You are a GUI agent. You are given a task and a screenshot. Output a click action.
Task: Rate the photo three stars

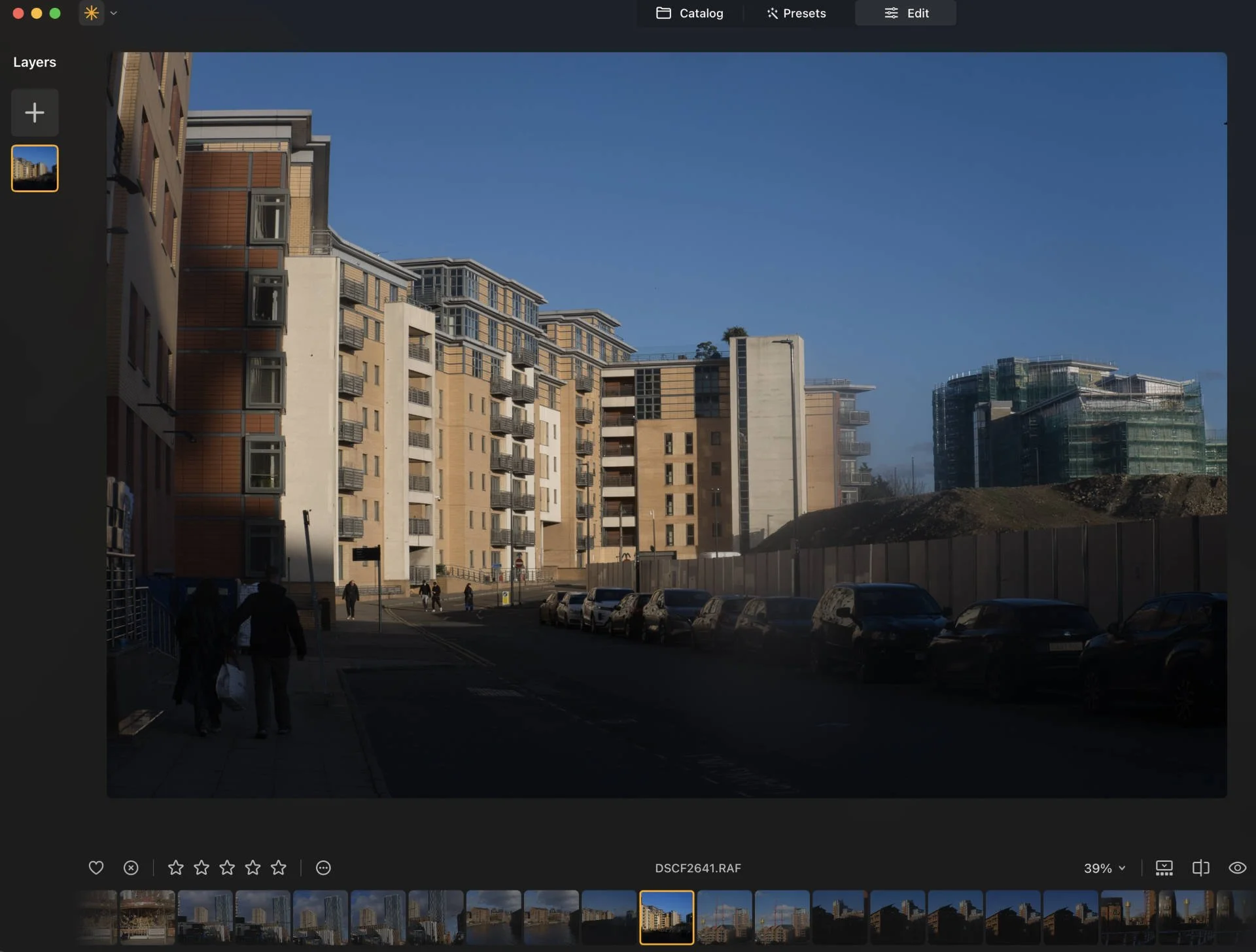227,868
